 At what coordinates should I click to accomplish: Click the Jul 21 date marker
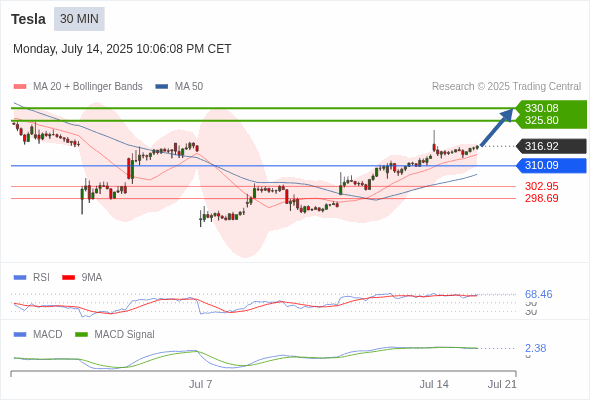(502, 384)
